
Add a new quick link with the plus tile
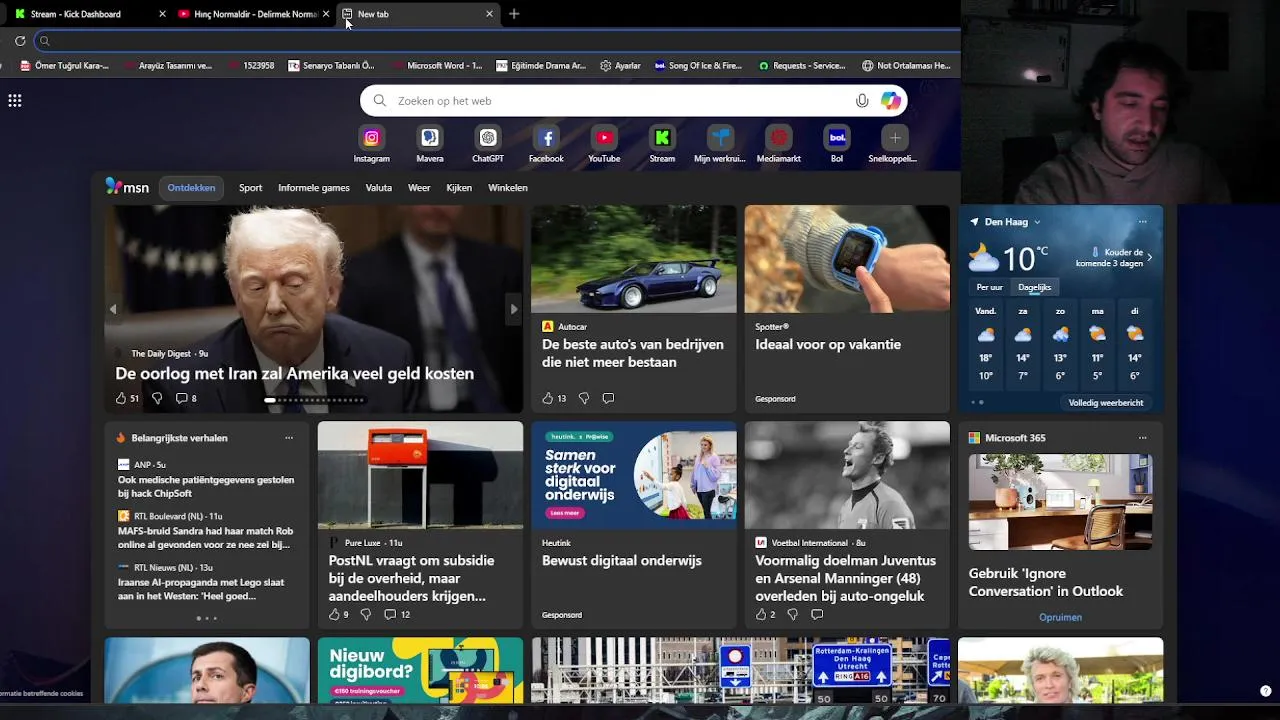click(895, 138)
